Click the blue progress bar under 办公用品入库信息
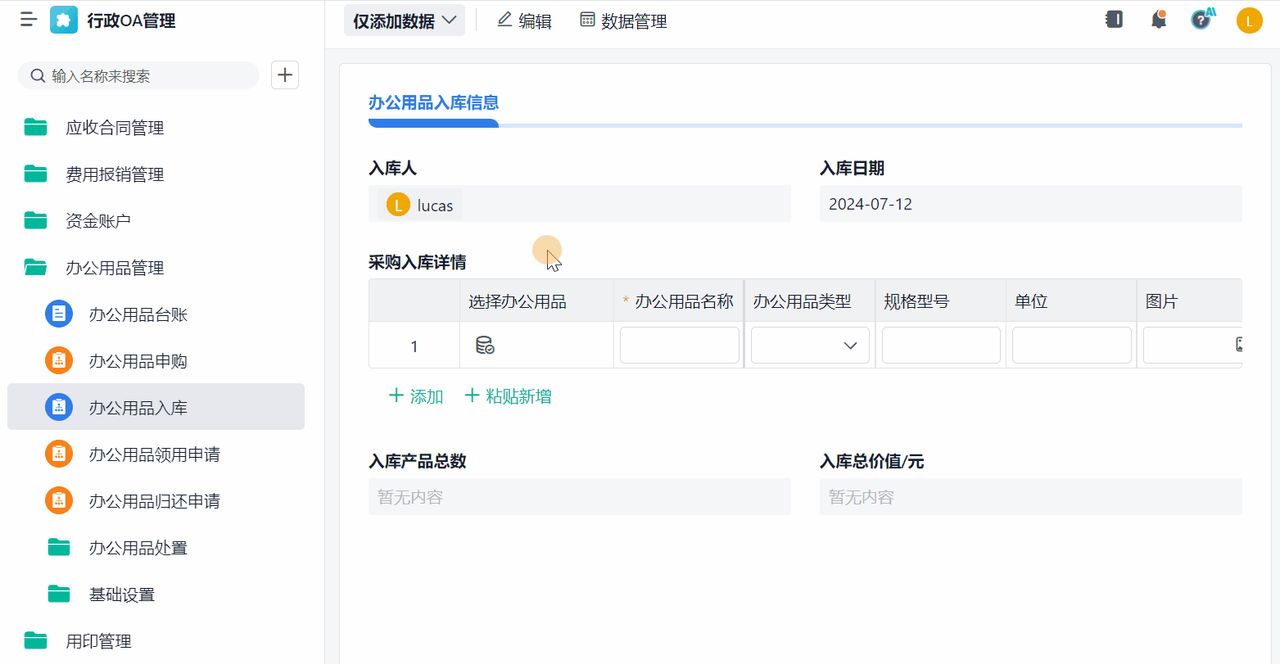Screen dimensions: 1280x664 pos(433,123)
